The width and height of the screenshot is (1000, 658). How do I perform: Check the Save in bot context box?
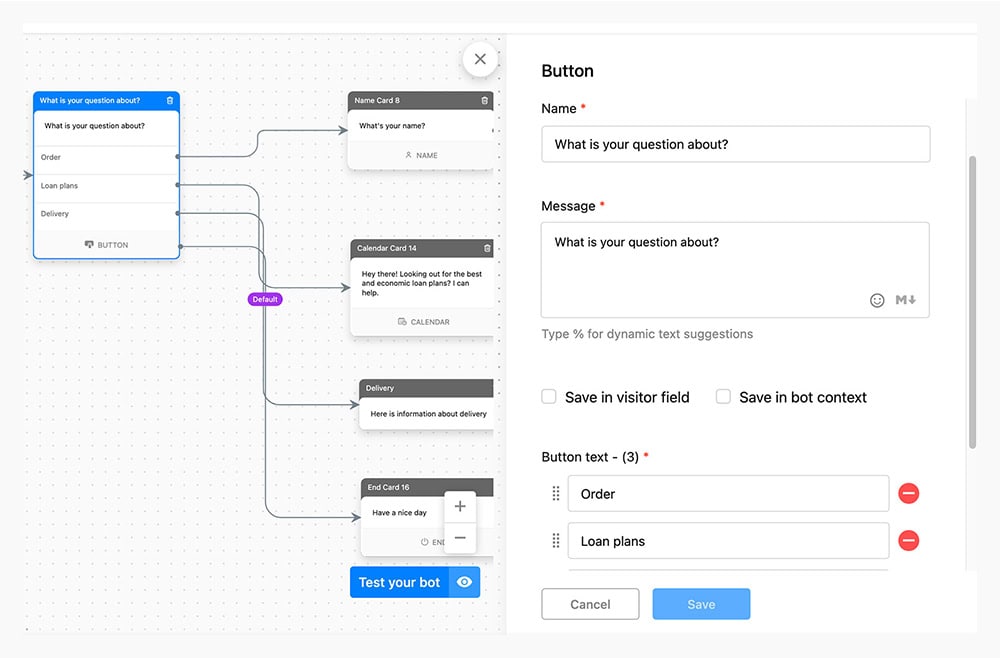pyautogui.click(x=723, y=397)
